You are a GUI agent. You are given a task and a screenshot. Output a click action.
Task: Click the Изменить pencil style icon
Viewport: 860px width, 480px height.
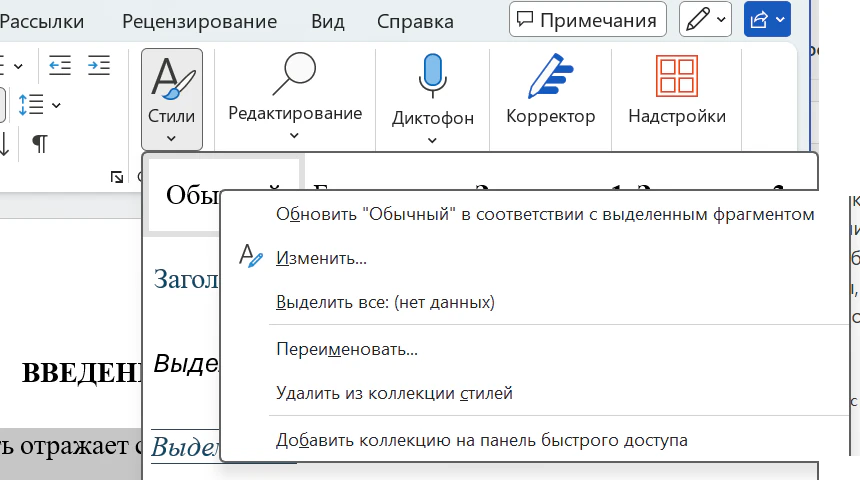[251, 256]
